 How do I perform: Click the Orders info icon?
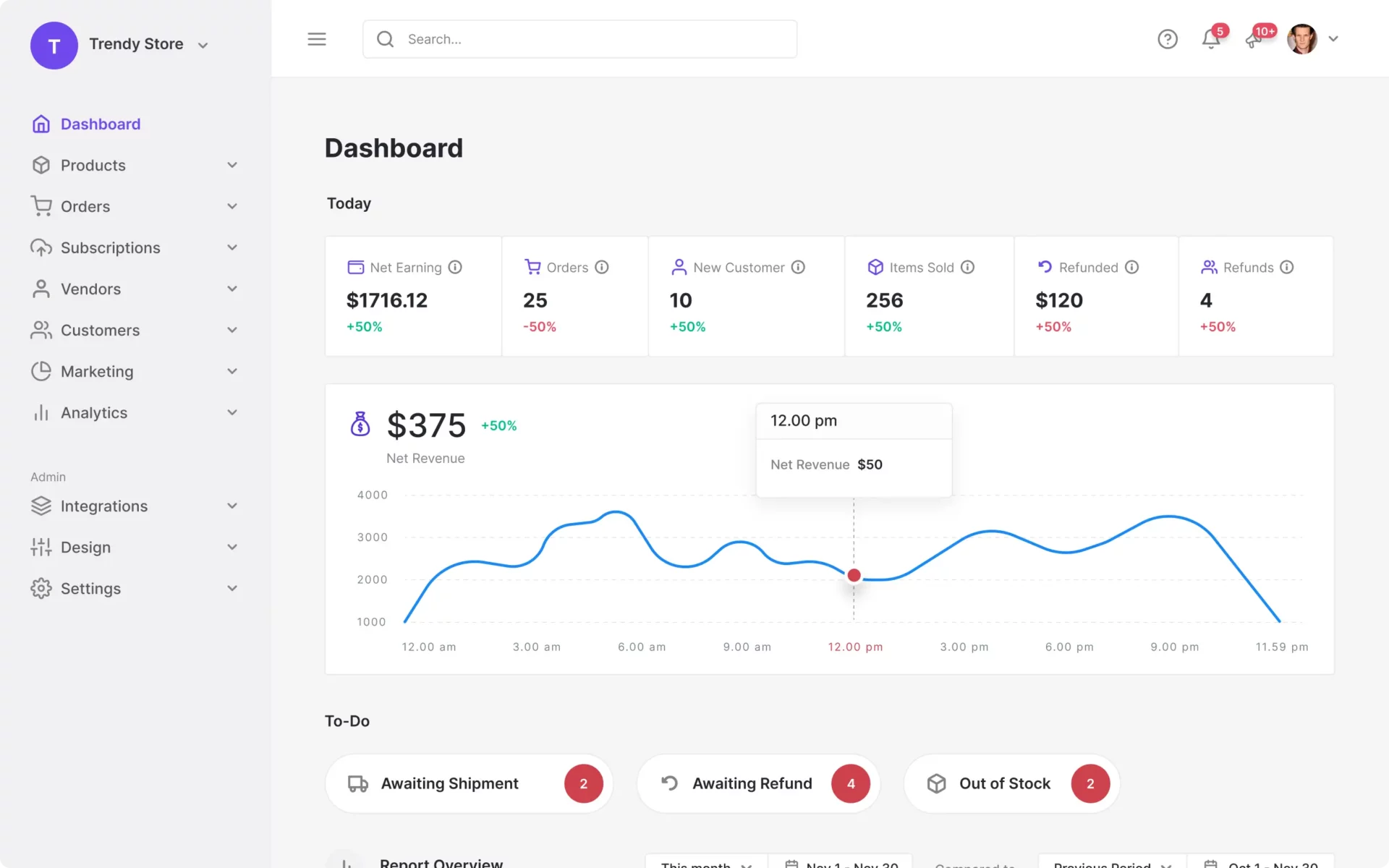(x=601, y=267)
